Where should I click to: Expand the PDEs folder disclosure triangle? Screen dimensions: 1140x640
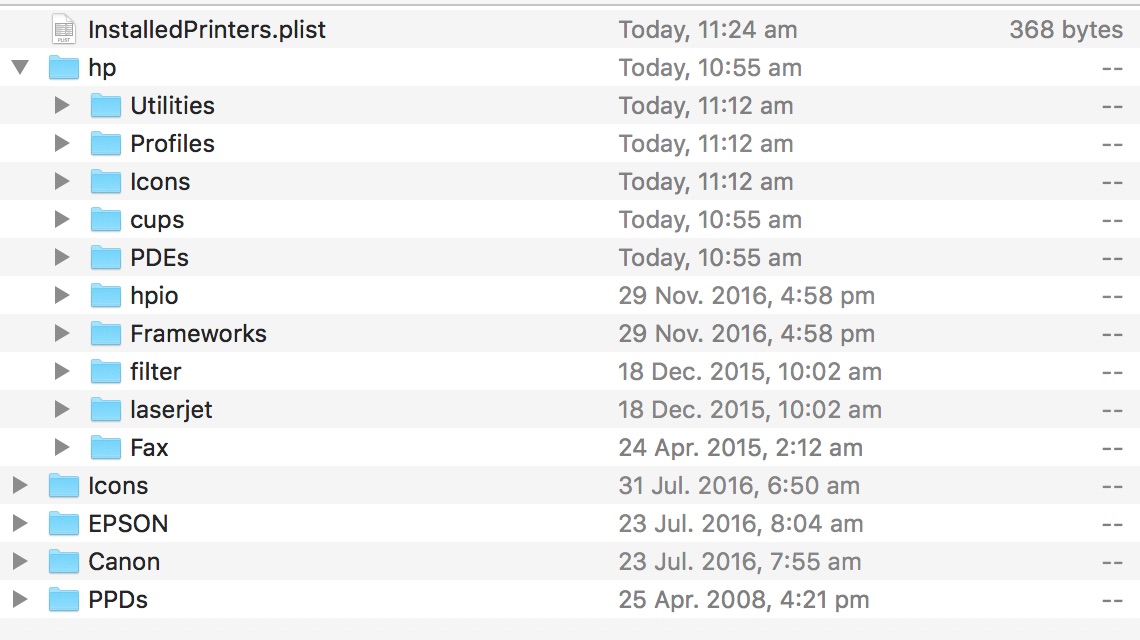pyautogui.click(x=63, y=257)
